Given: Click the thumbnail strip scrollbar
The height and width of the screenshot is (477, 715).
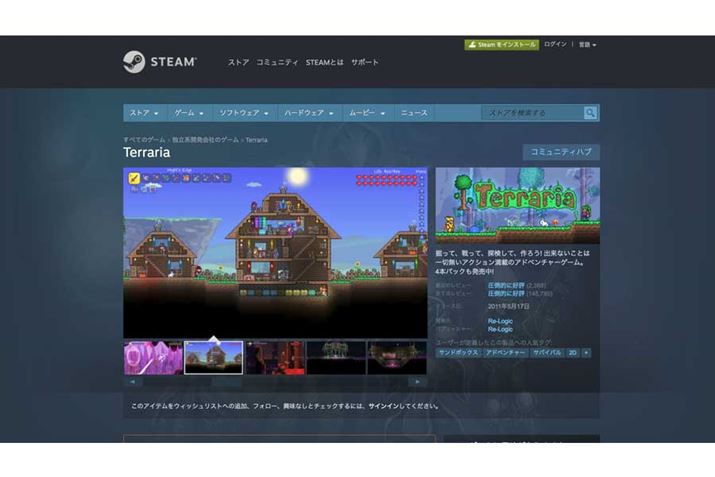Looking at the screenshot, I should pos(275,381).
